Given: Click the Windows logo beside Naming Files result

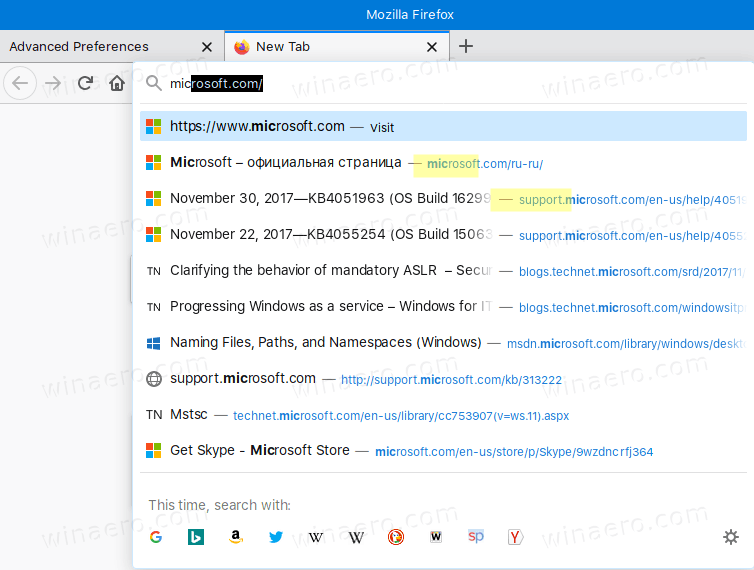Looking at the screenshot, I should click(153, 343).
